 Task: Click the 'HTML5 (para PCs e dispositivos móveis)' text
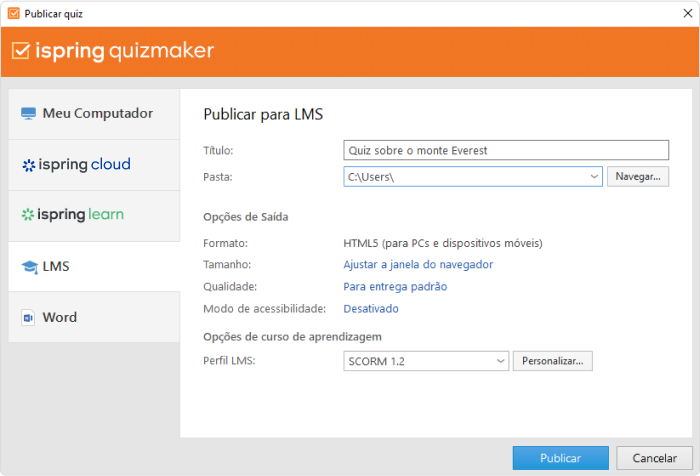pos(443,243)
